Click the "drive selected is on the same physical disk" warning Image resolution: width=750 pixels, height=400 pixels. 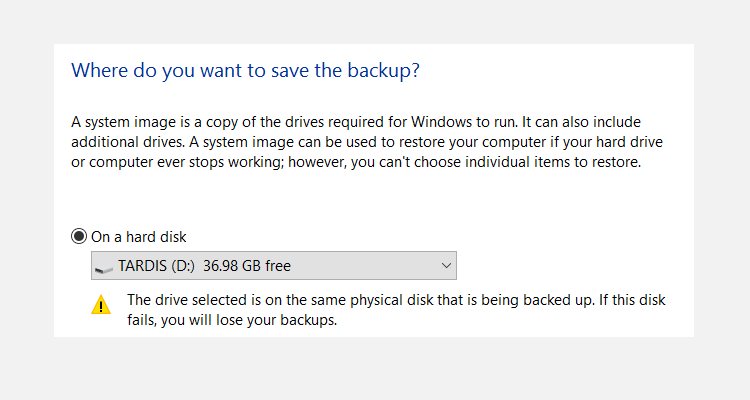point(396,300)
